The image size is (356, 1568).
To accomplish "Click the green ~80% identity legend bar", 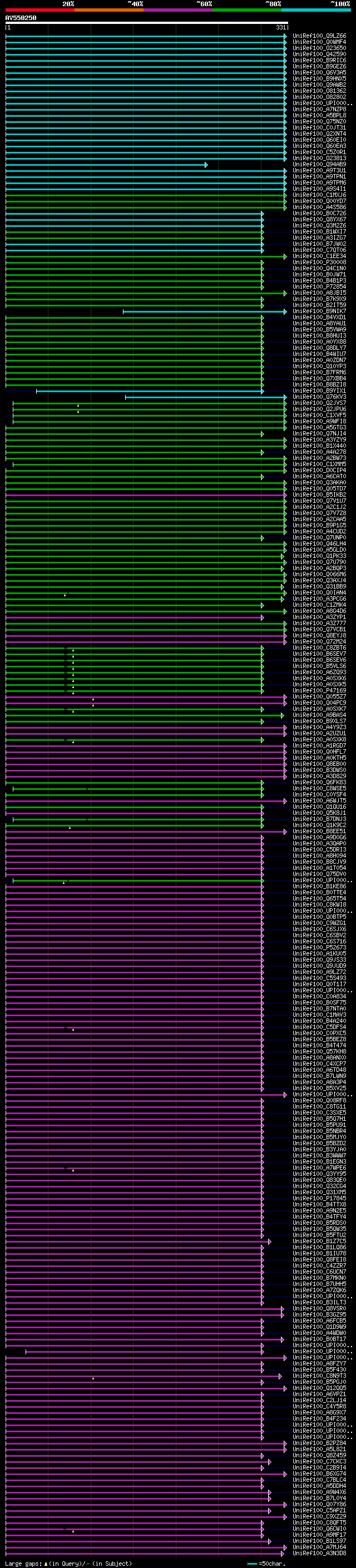I will 247,11.
